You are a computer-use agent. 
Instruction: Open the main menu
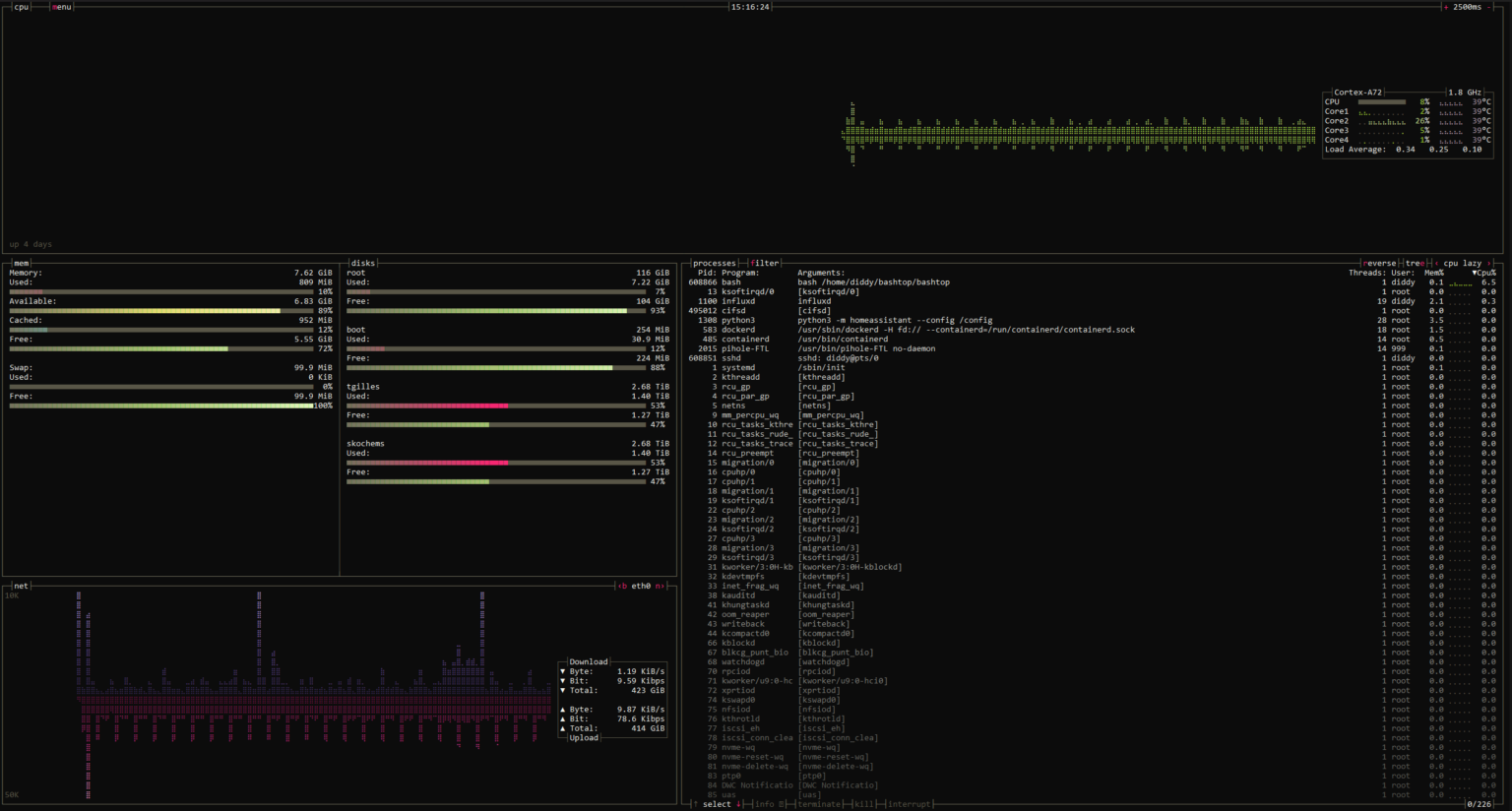coord(61,7)
